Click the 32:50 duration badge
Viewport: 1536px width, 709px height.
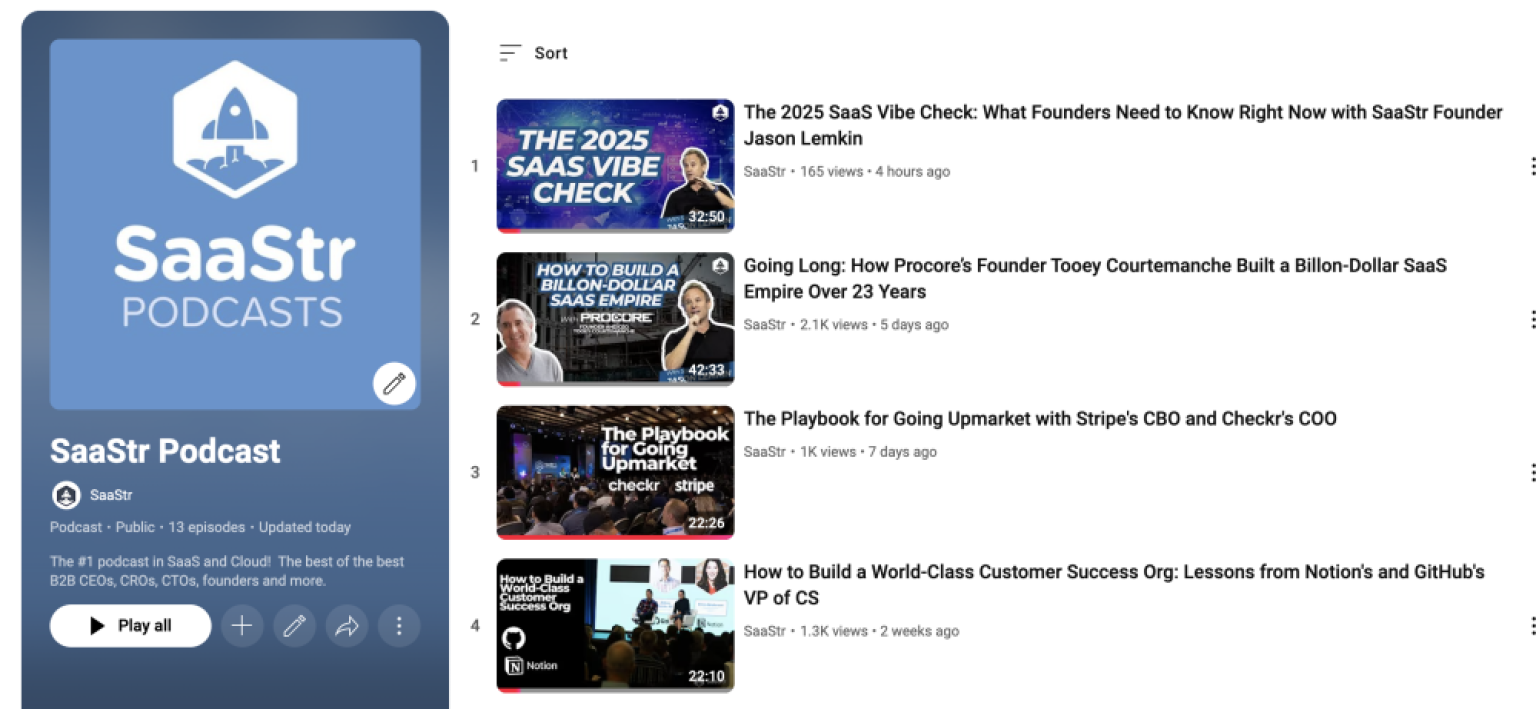(706, 216)
